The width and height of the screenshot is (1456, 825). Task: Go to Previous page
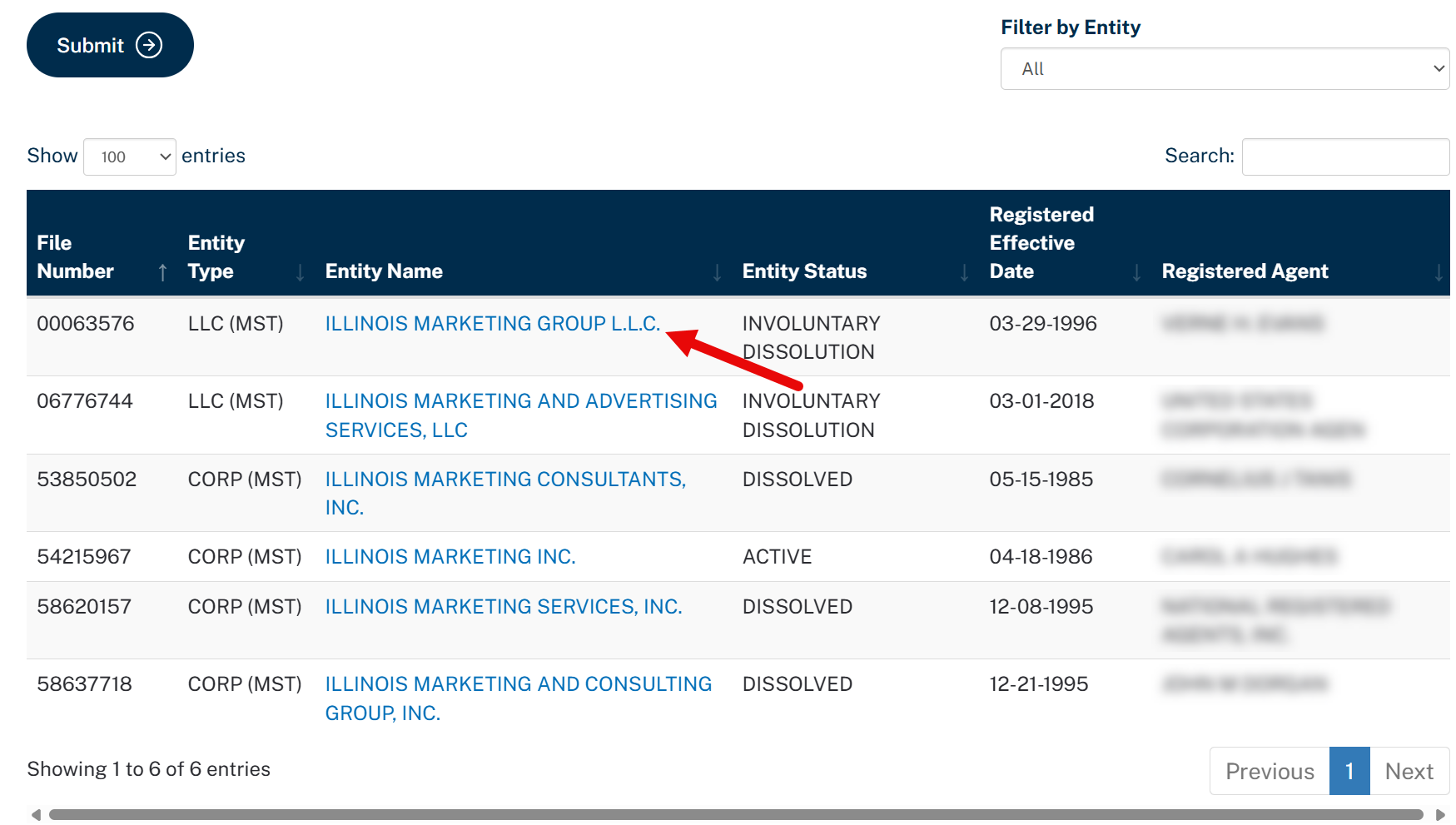1270,771
